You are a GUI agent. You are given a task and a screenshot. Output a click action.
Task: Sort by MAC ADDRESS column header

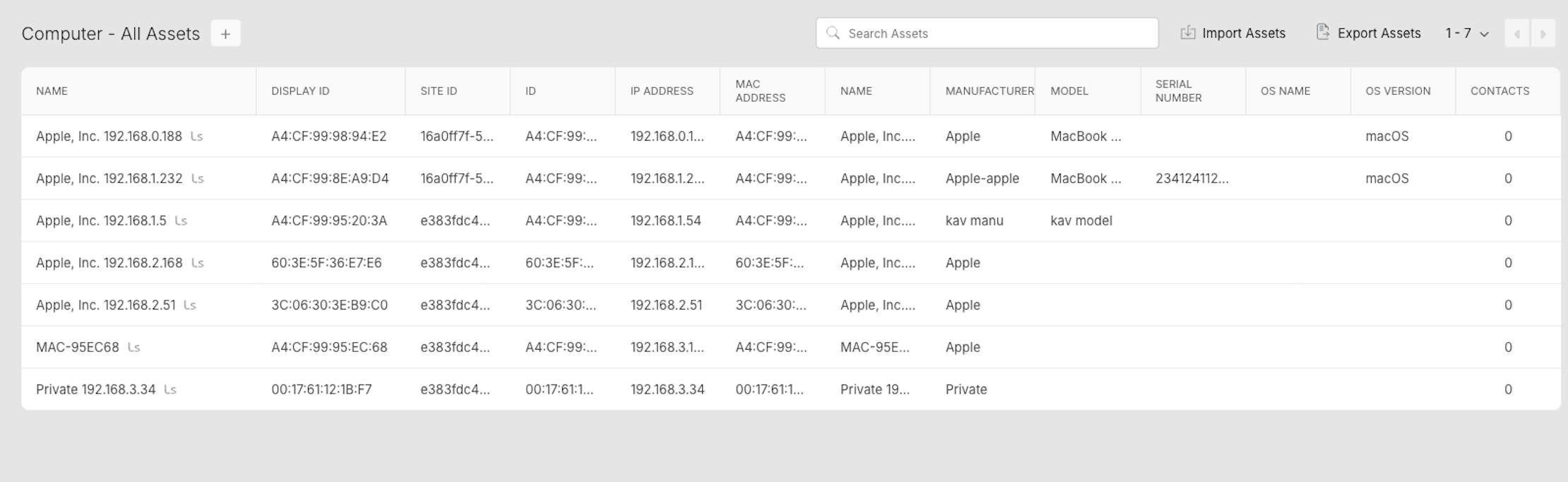(760, 91)
